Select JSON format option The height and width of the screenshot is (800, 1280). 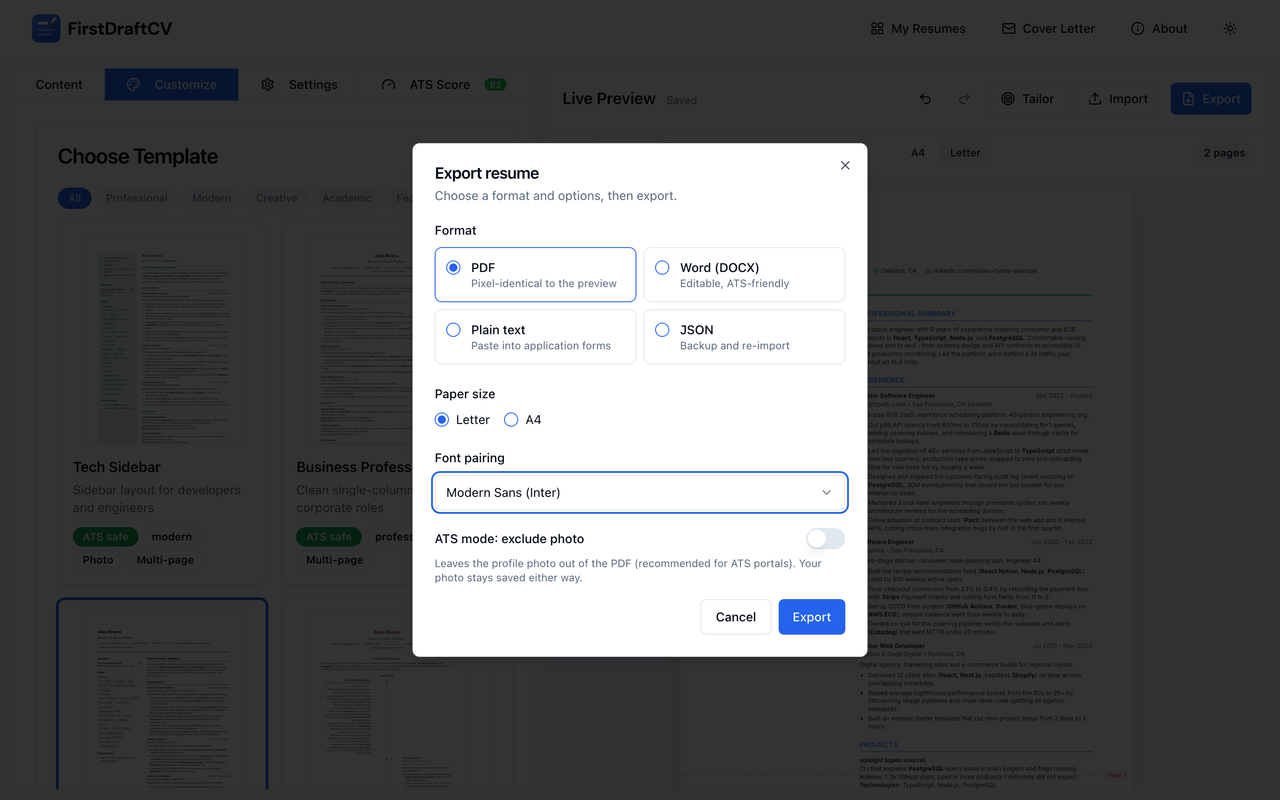pos(744,336)
